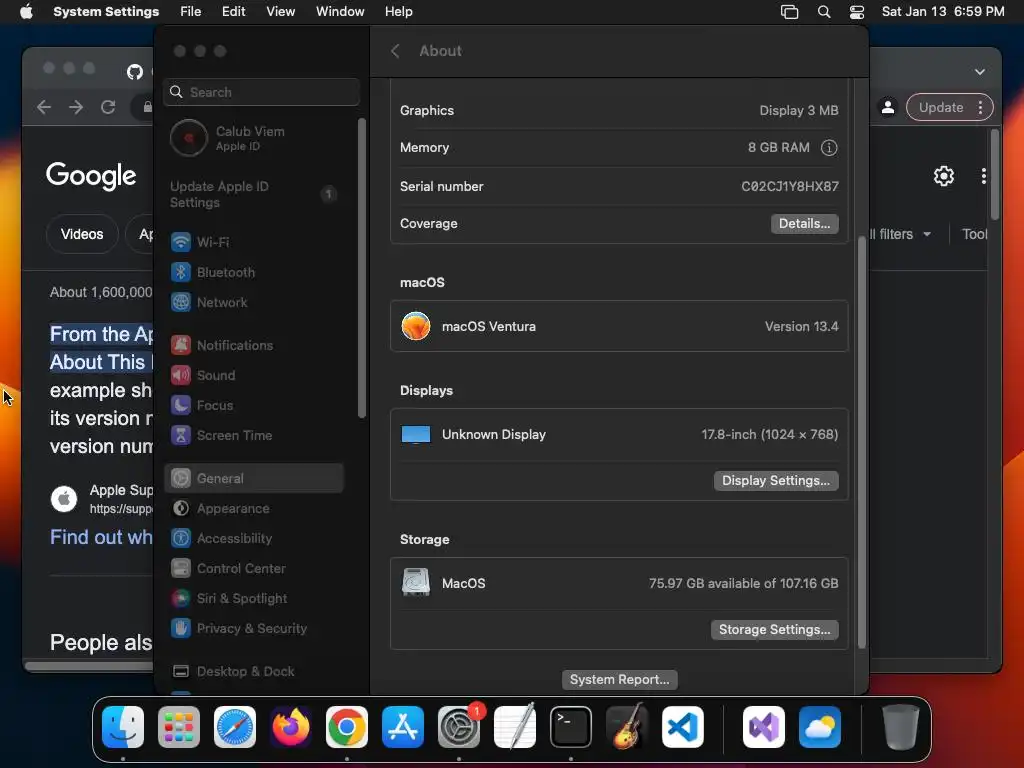Open the Edit menu

(233, 12)
